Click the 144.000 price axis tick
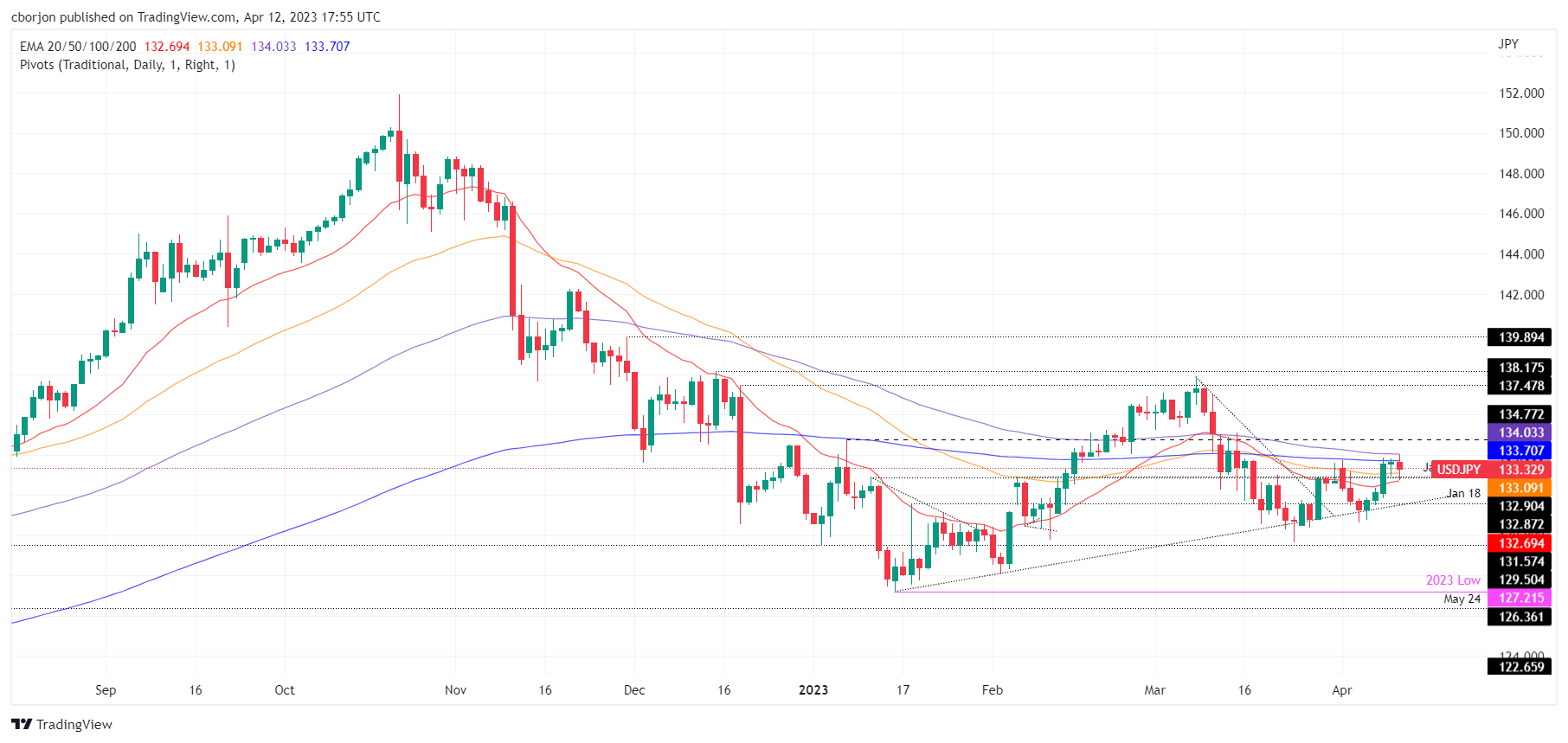Screen dimensions: 1568x743 tap(1521, 254)
